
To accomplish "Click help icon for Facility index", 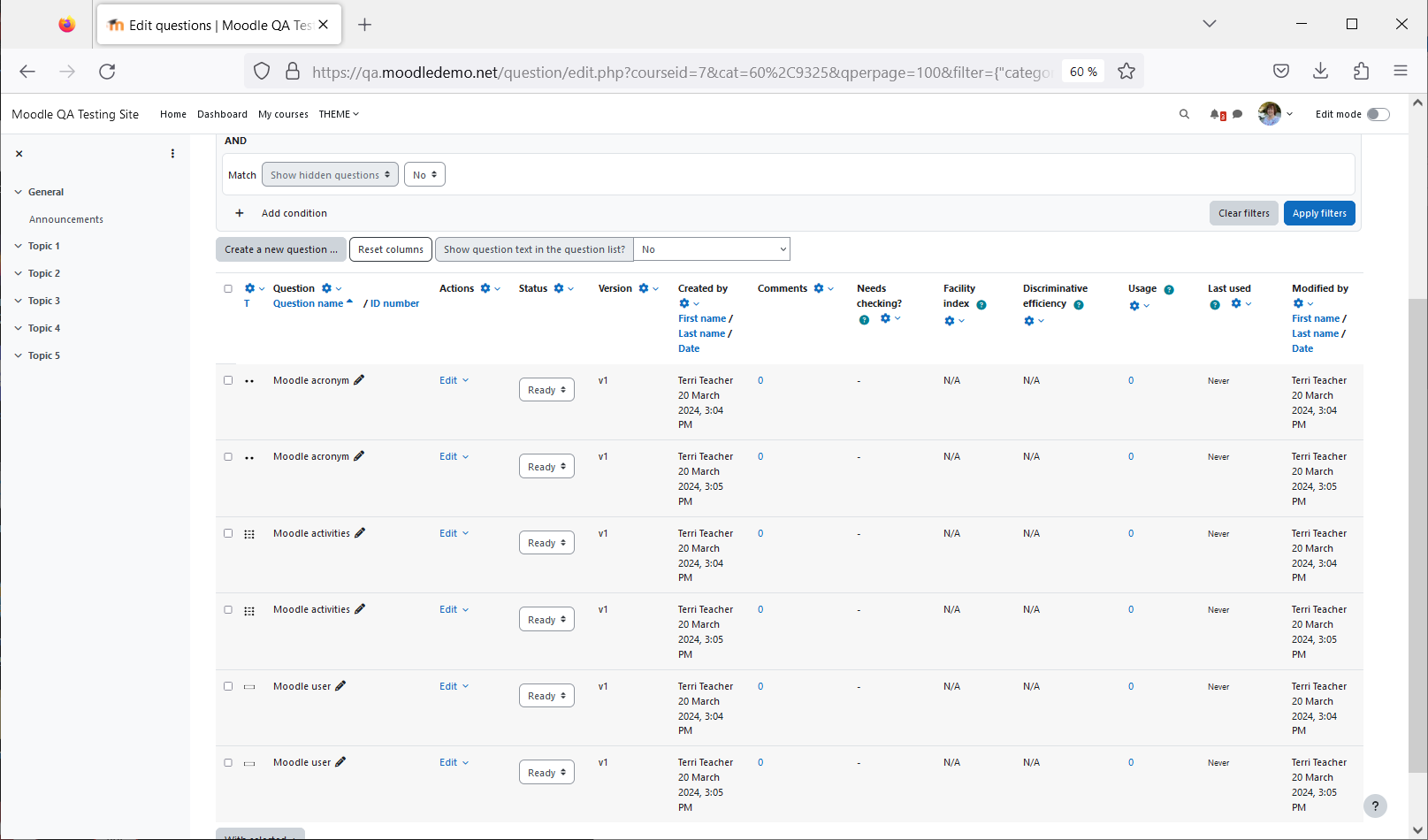I will [981, 305].
